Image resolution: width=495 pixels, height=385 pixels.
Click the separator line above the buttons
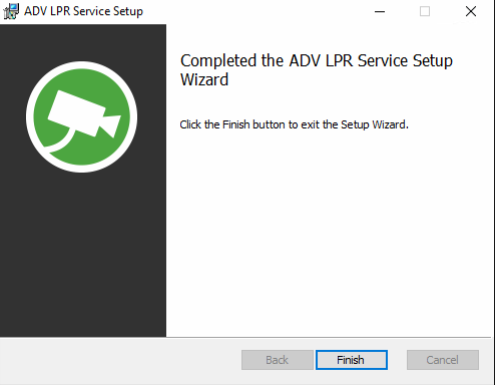[245, 338]
